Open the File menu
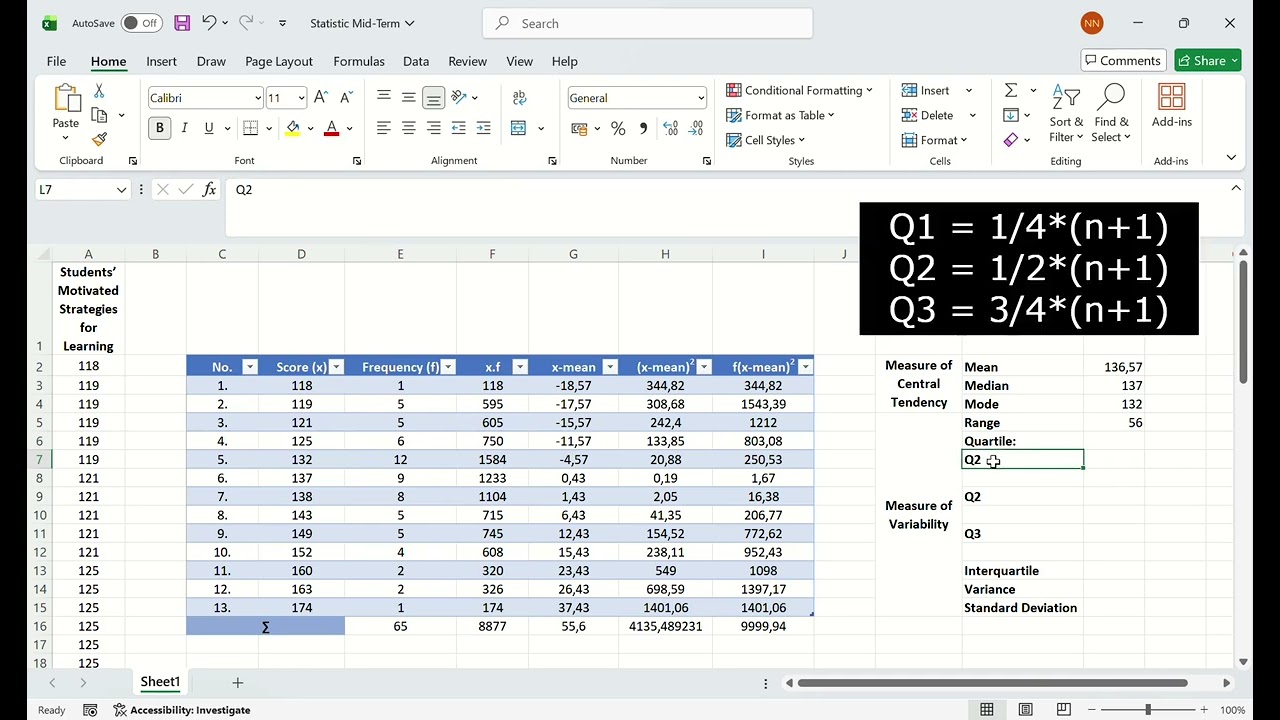The image size is (1280, 720). tap(56, 61)
